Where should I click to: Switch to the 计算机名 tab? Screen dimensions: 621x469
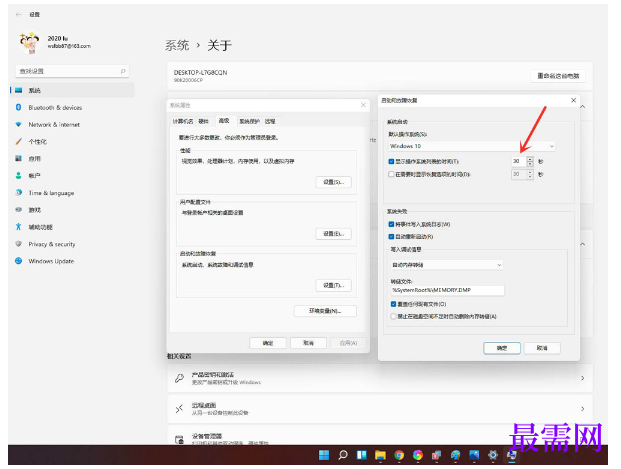[183, 121]
